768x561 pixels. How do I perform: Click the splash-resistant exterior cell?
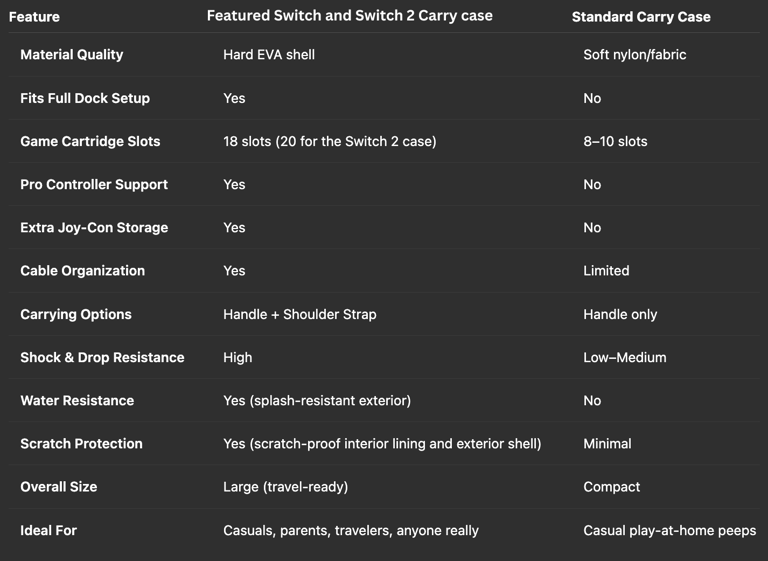[317, 400]
